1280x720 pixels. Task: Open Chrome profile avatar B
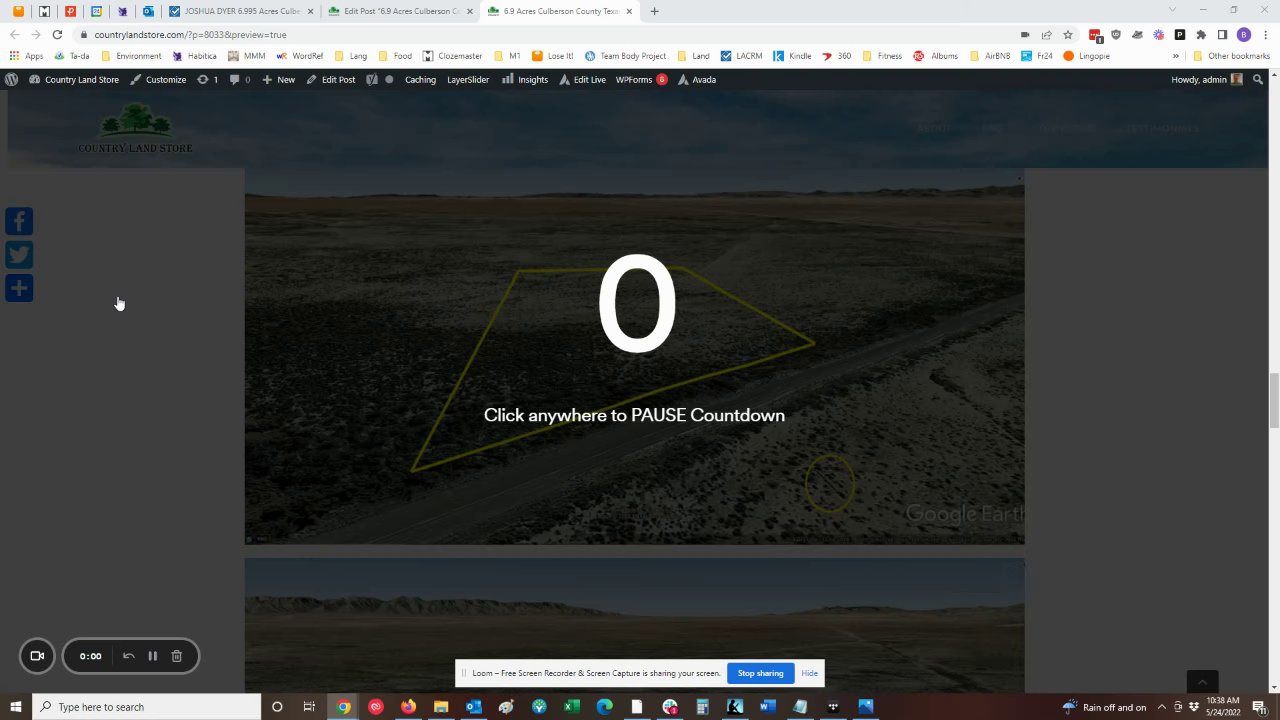point(1244,34)
